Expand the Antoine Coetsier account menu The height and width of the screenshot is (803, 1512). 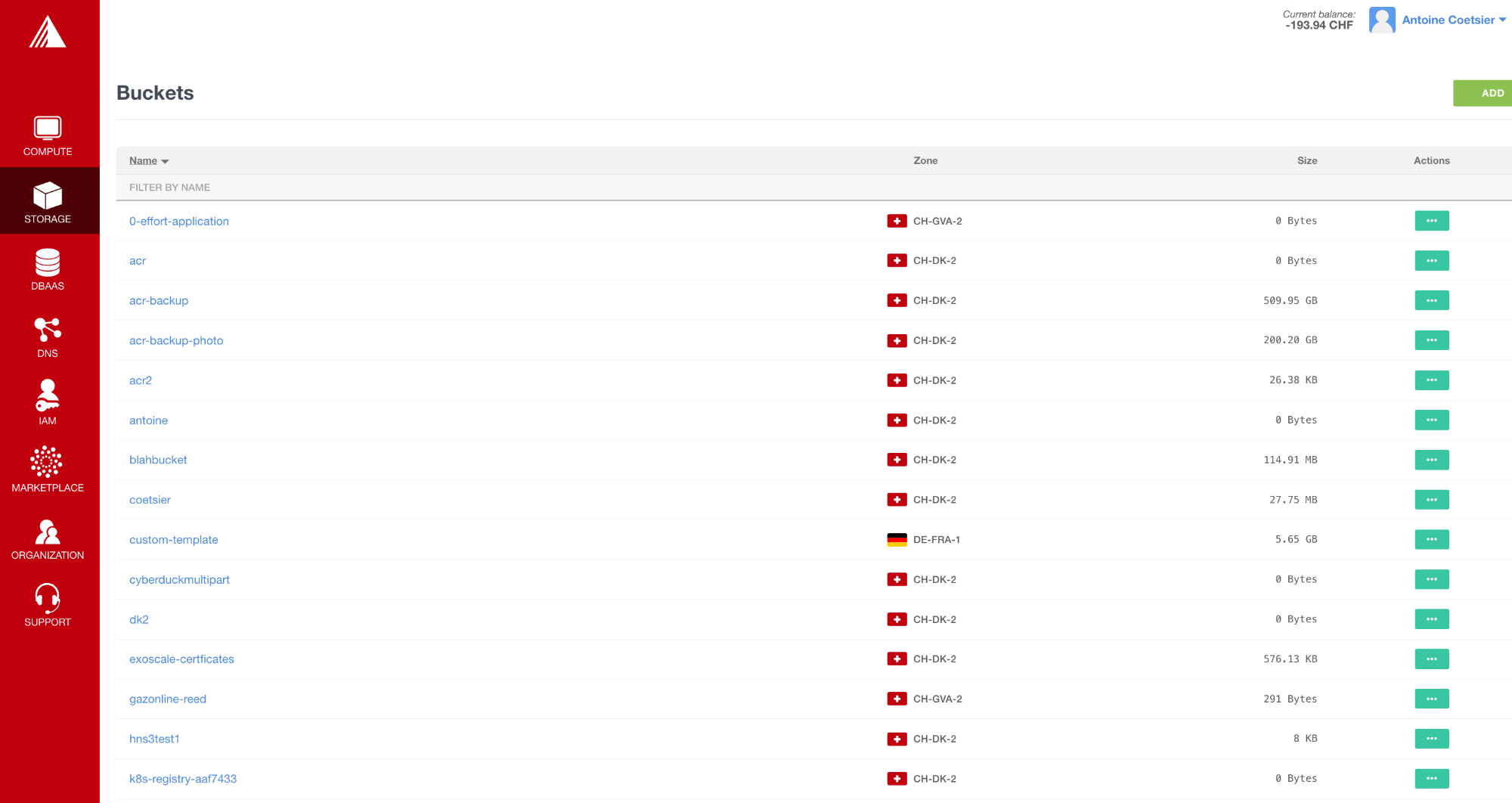tap(1450, 20)
